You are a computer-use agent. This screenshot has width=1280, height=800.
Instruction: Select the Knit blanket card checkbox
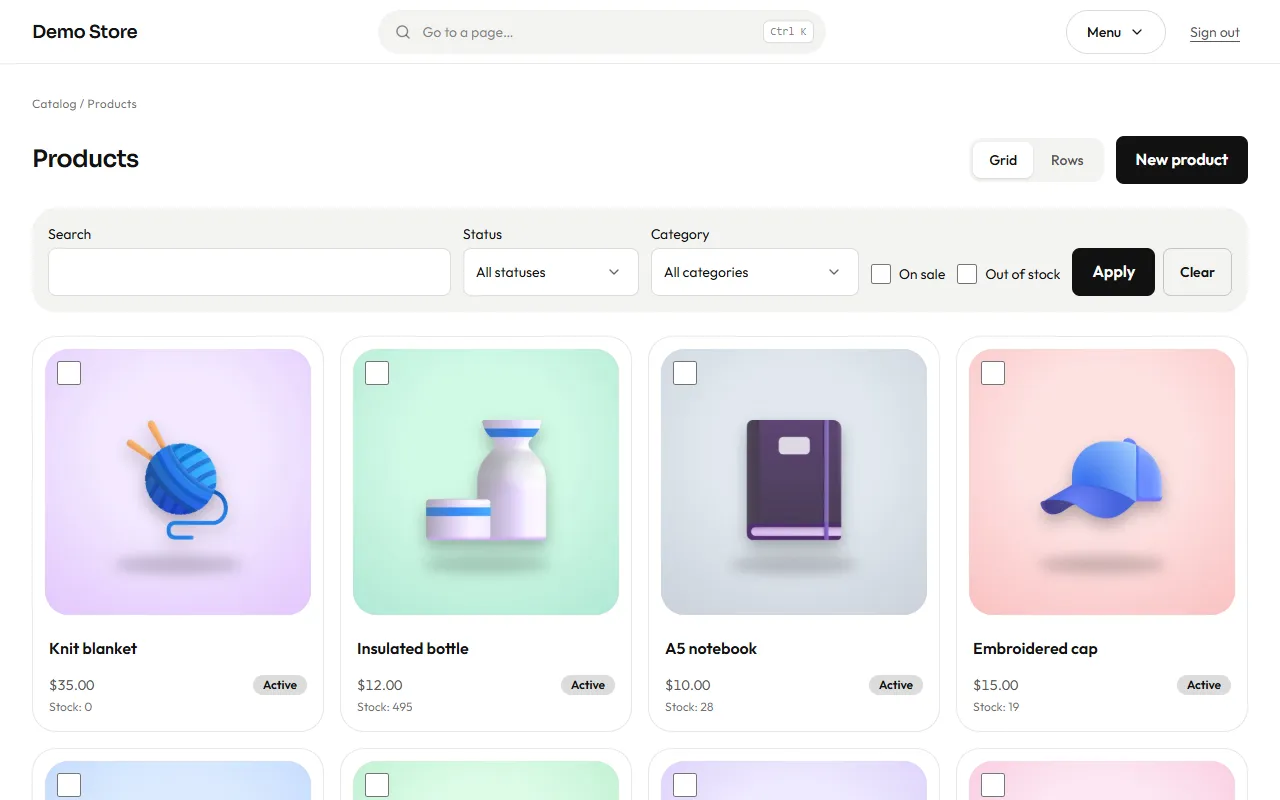[x=69, y=373]
